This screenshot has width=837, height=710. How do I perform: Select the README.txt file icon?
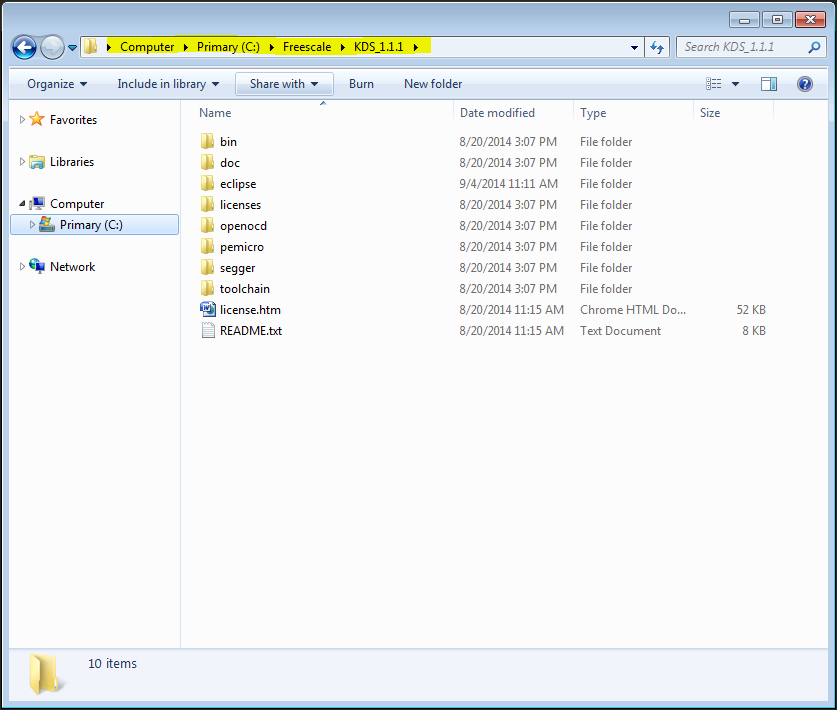[x=207, y=330]
